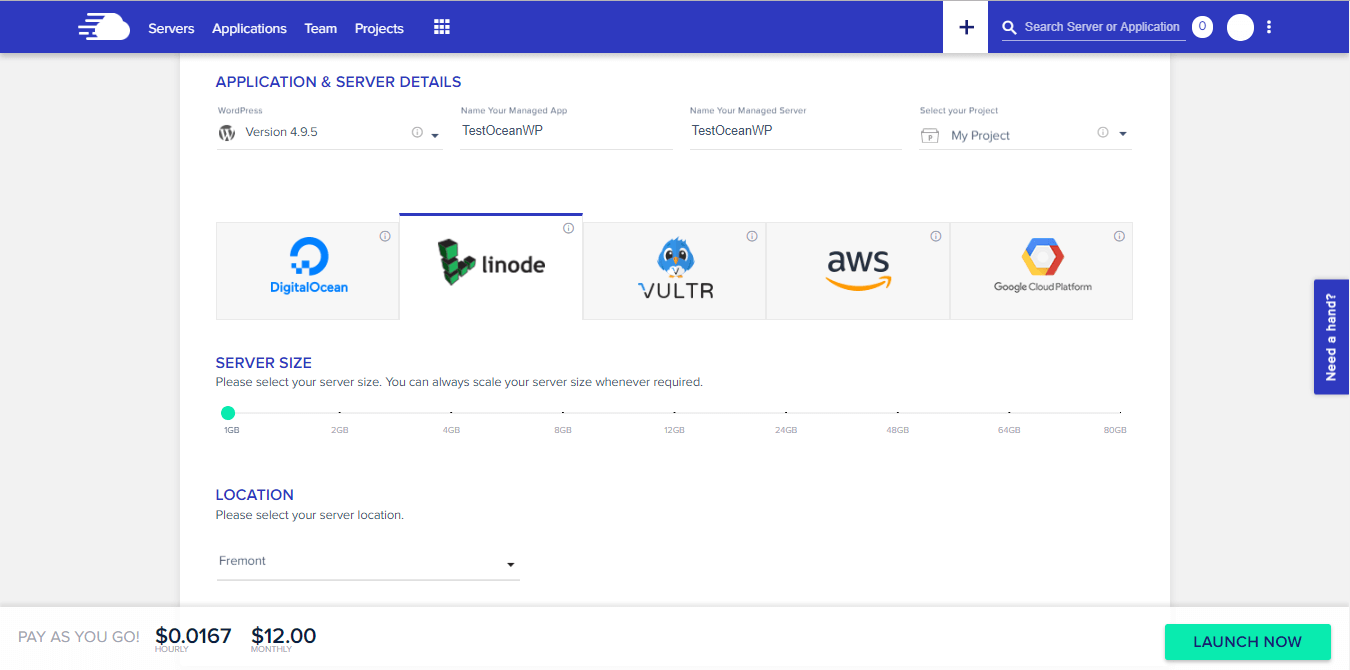Open the Need a hand? side tab
The width and height of the screenshot is (1350, 670).
pos(1331,337)
